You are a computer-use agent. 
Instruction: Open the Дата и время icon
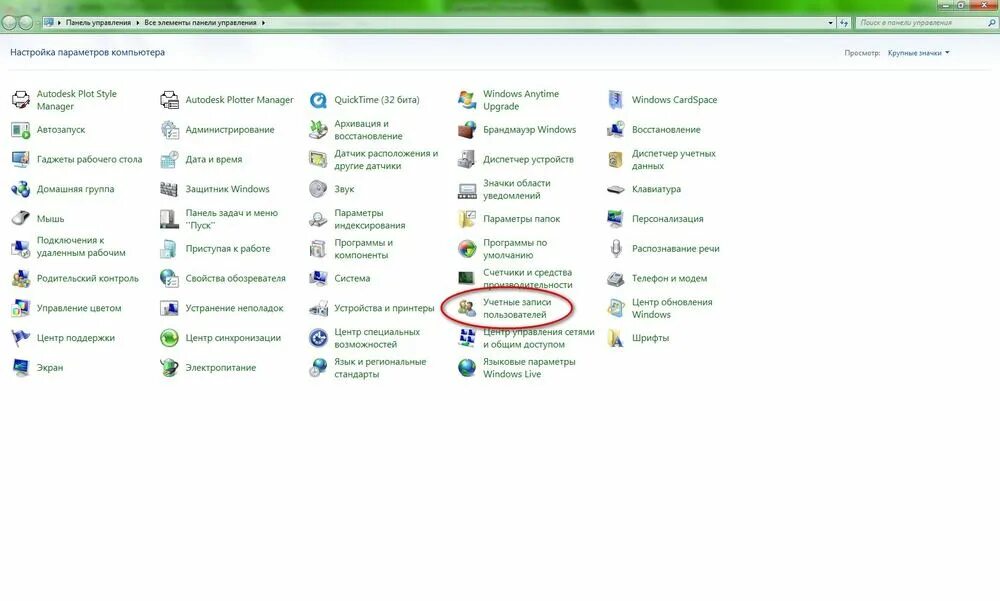point(169,159)
